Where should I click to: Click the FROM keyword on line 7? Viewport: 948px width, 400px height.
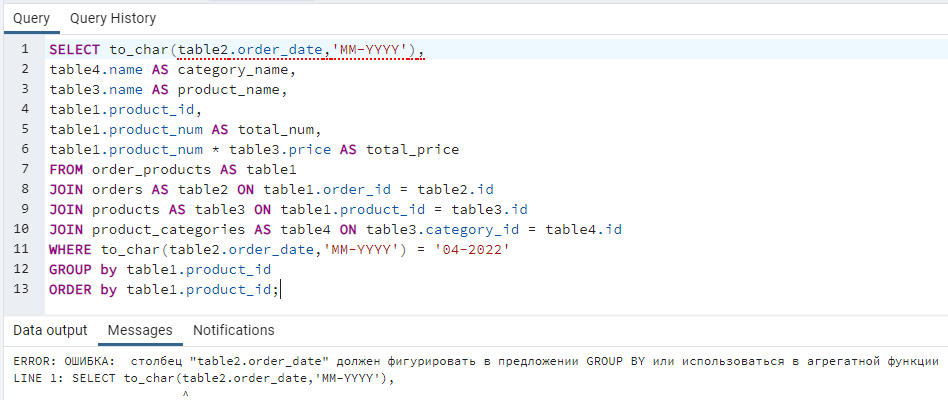(x=67, y=169)
